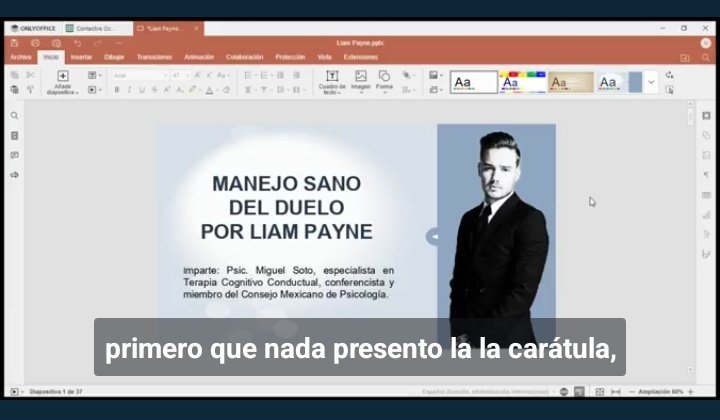Open Open file location icon near the top right

[x=685, y=58]
